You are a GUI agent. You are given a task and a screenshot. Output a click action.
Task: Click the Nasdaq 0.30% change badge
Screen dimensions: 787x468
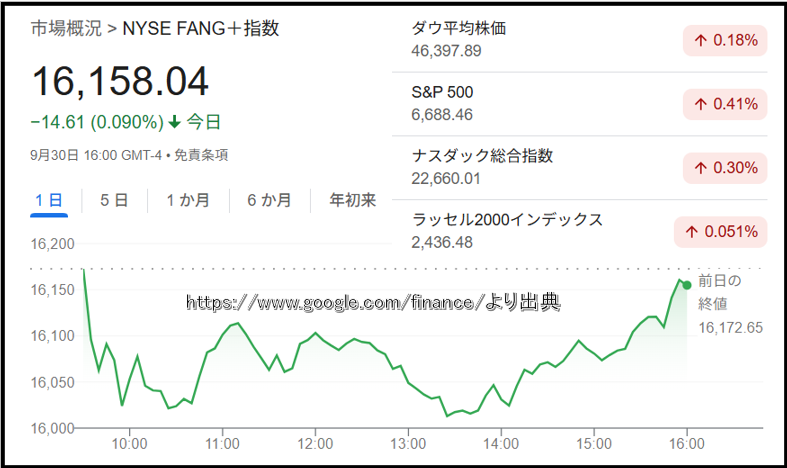[x=724, y=167]
